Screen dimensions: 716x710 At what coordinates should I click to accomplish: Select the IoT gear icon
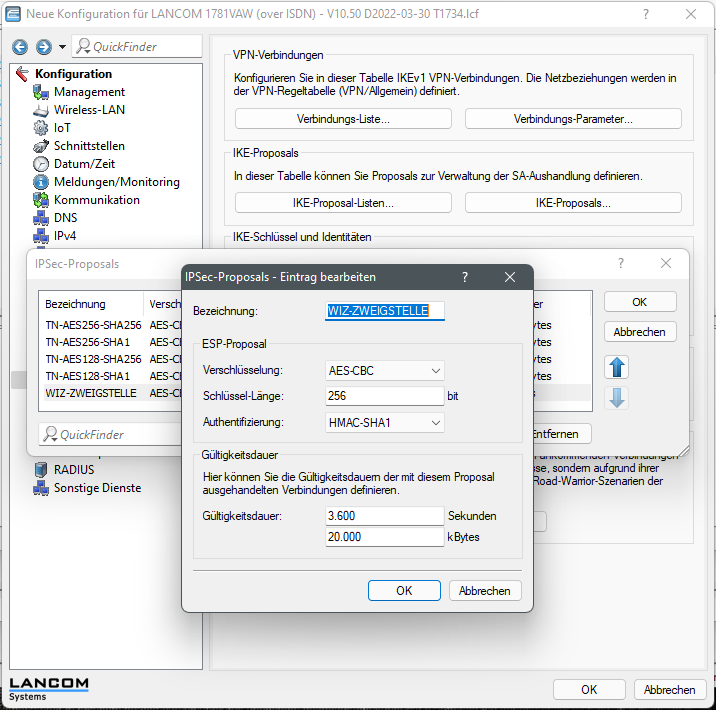41,128
